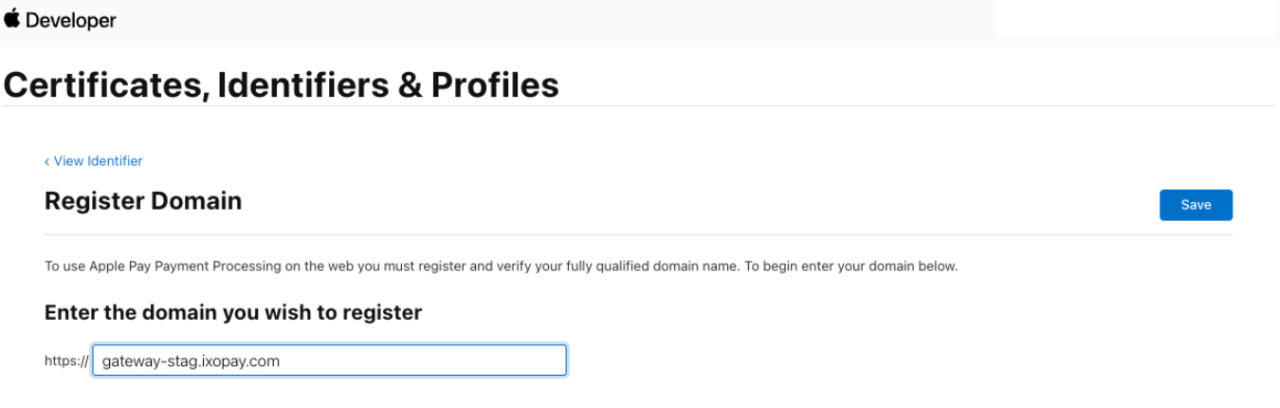Click the https:// prefix label
The height and width of the screenshot is (408, 1280).
pos(66,361)
